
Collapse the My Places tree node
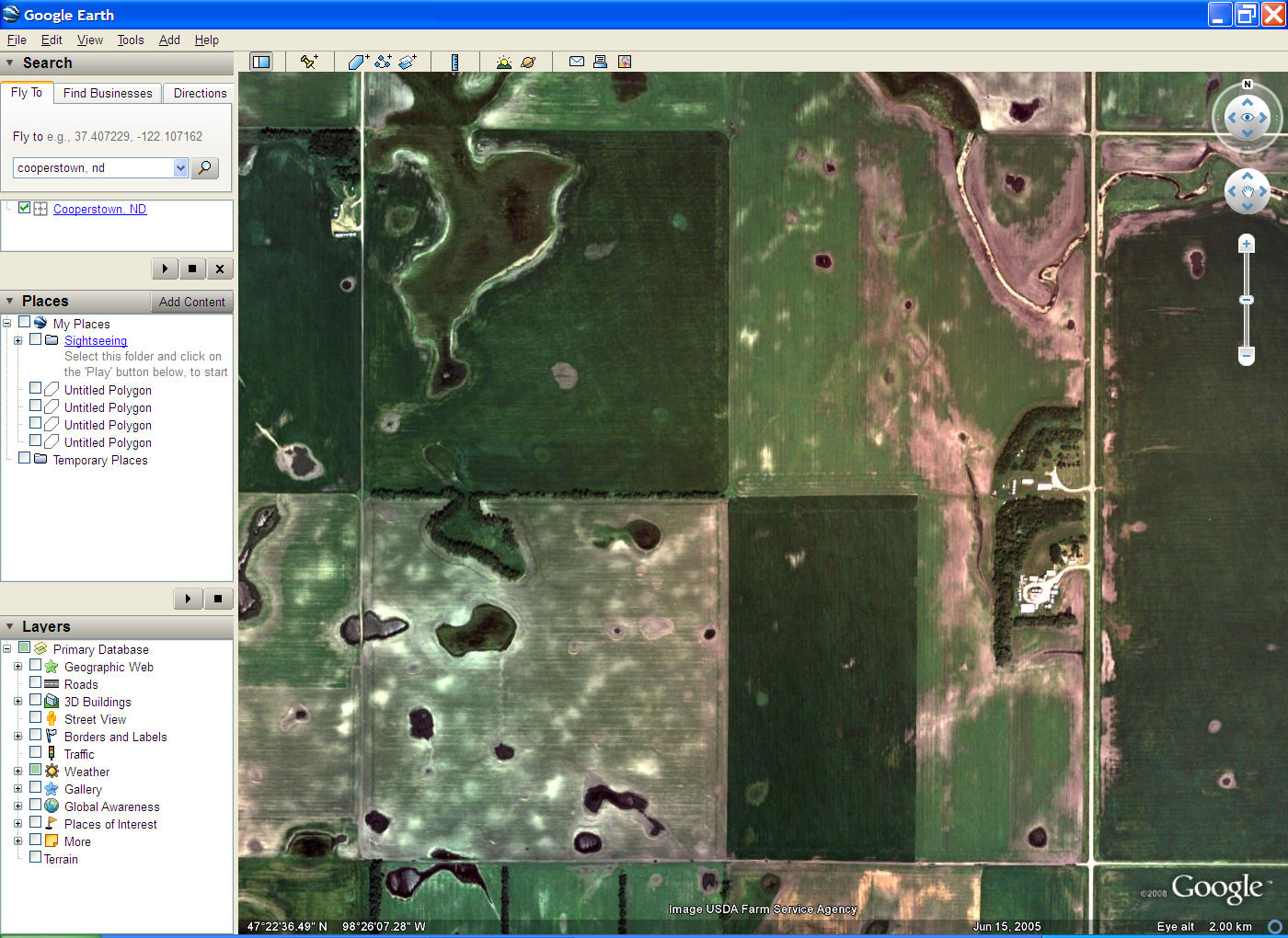click(x=6, y=324)
